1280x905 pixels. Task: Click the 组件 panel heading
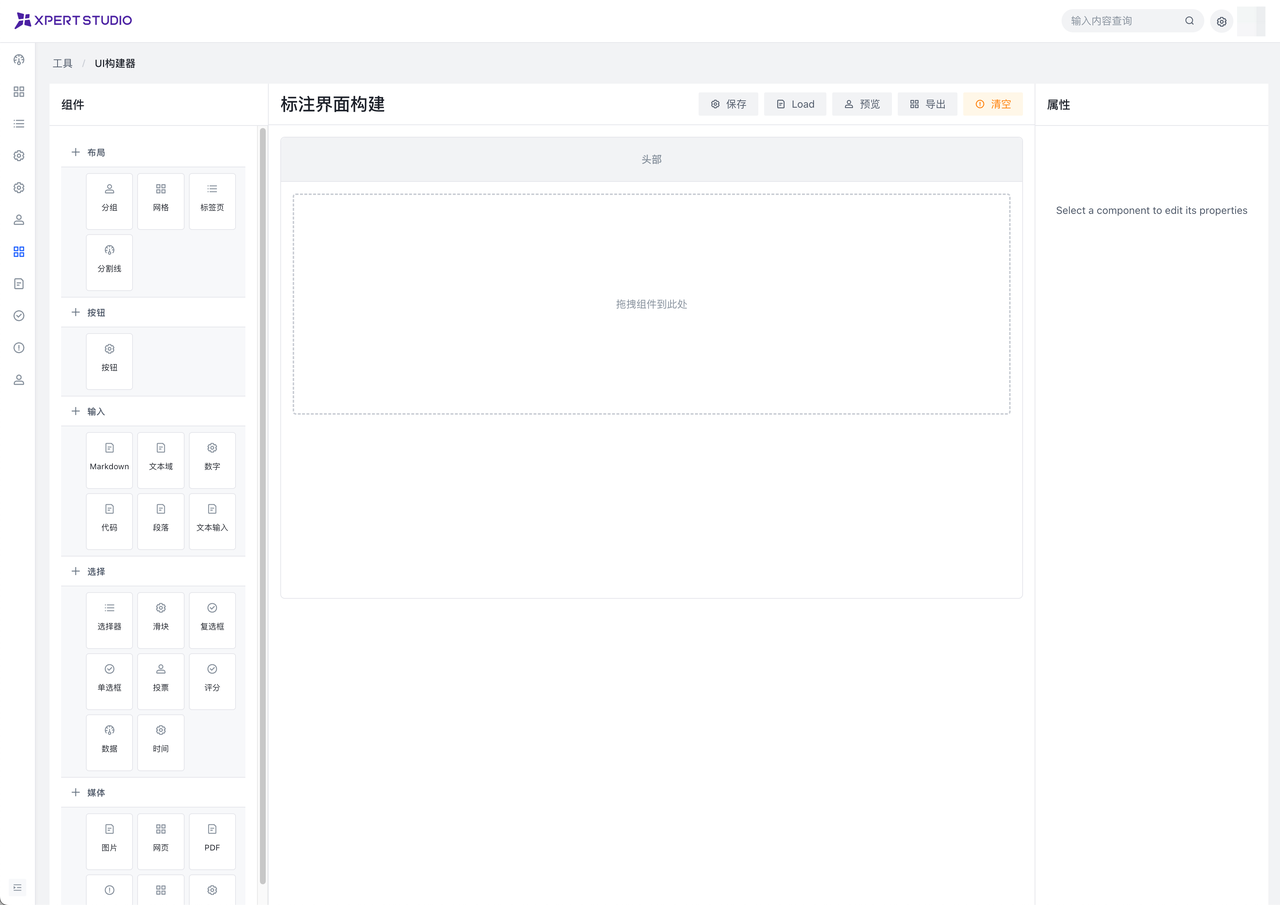tap(73, 104)
